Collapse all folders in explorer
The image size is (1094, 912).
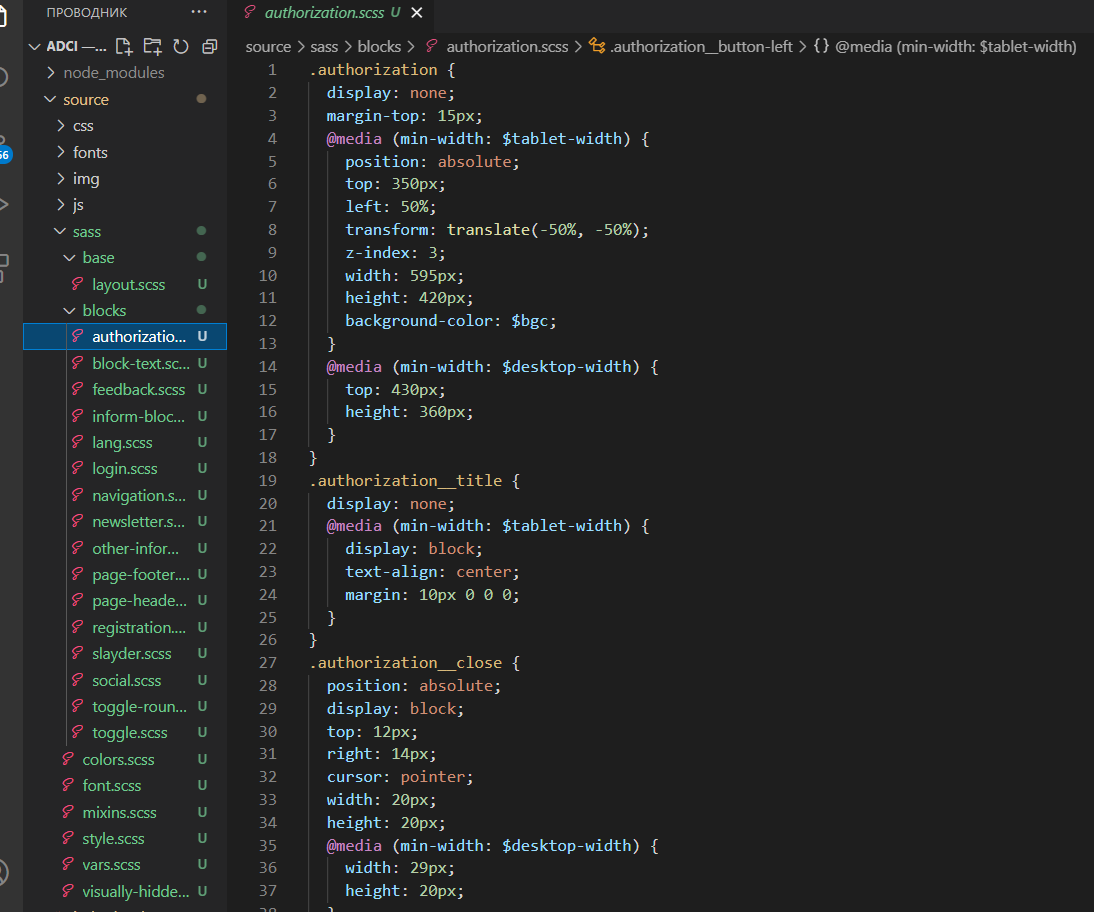tap(209, 46)
